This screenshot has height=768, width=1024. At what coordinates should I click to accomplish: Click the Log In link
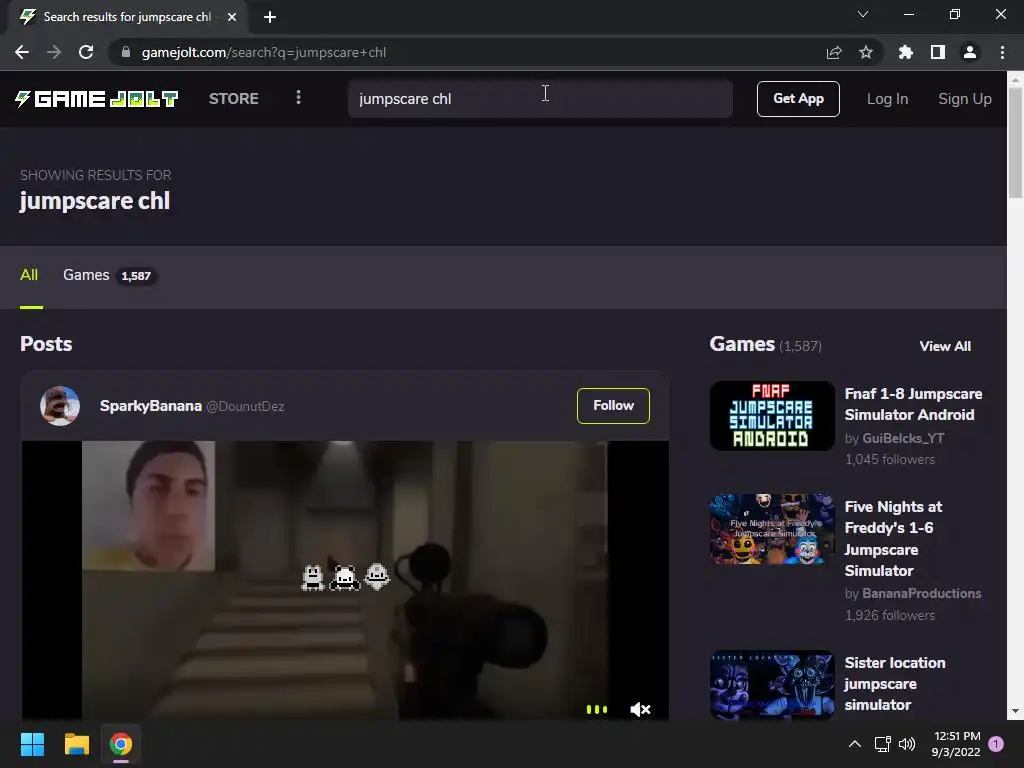887,99
